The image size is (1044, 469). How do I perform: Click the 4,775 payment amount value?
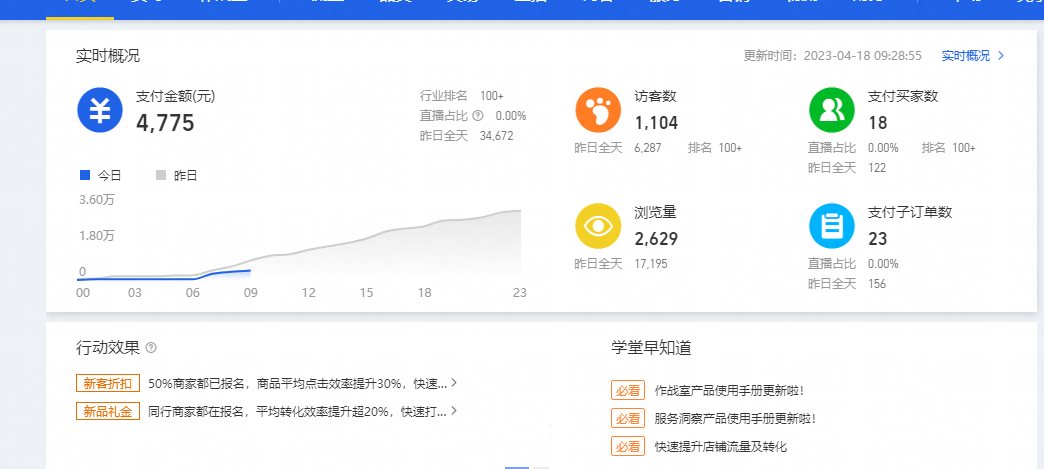point(165,123)
